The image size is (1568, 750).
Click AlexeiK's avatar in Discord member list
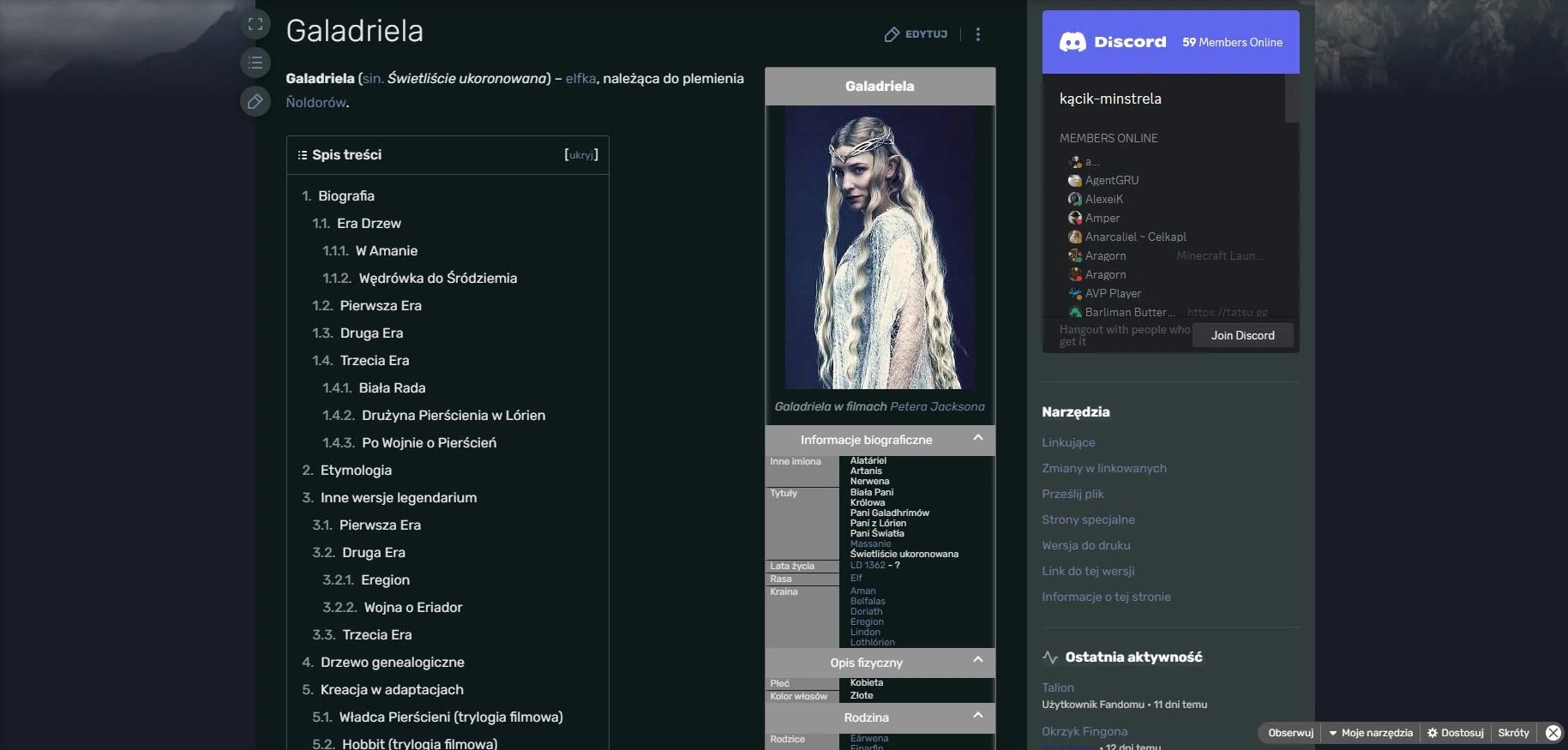[x=1075, y=199]
